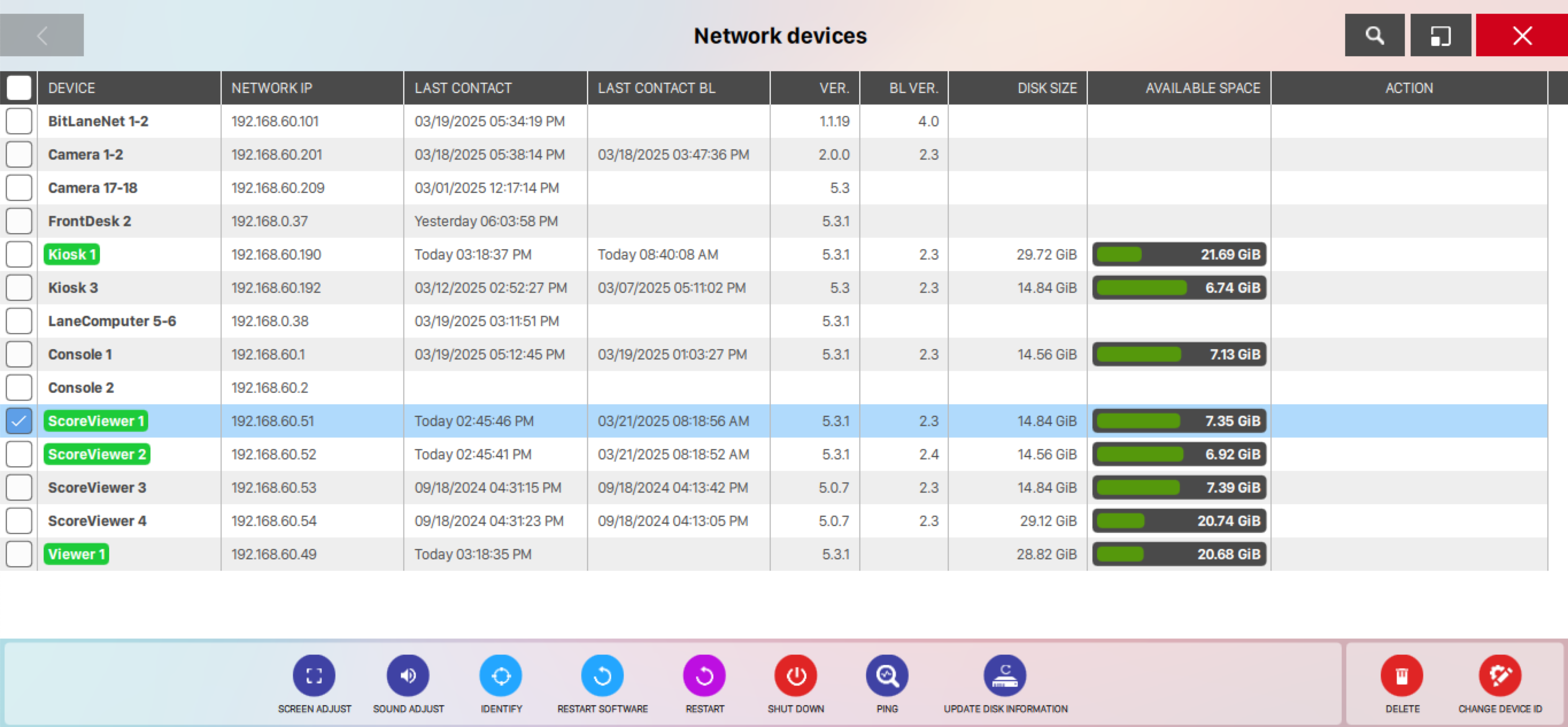Click the window resize button
Screen dimensions: 1568x727
[1439, 35]
